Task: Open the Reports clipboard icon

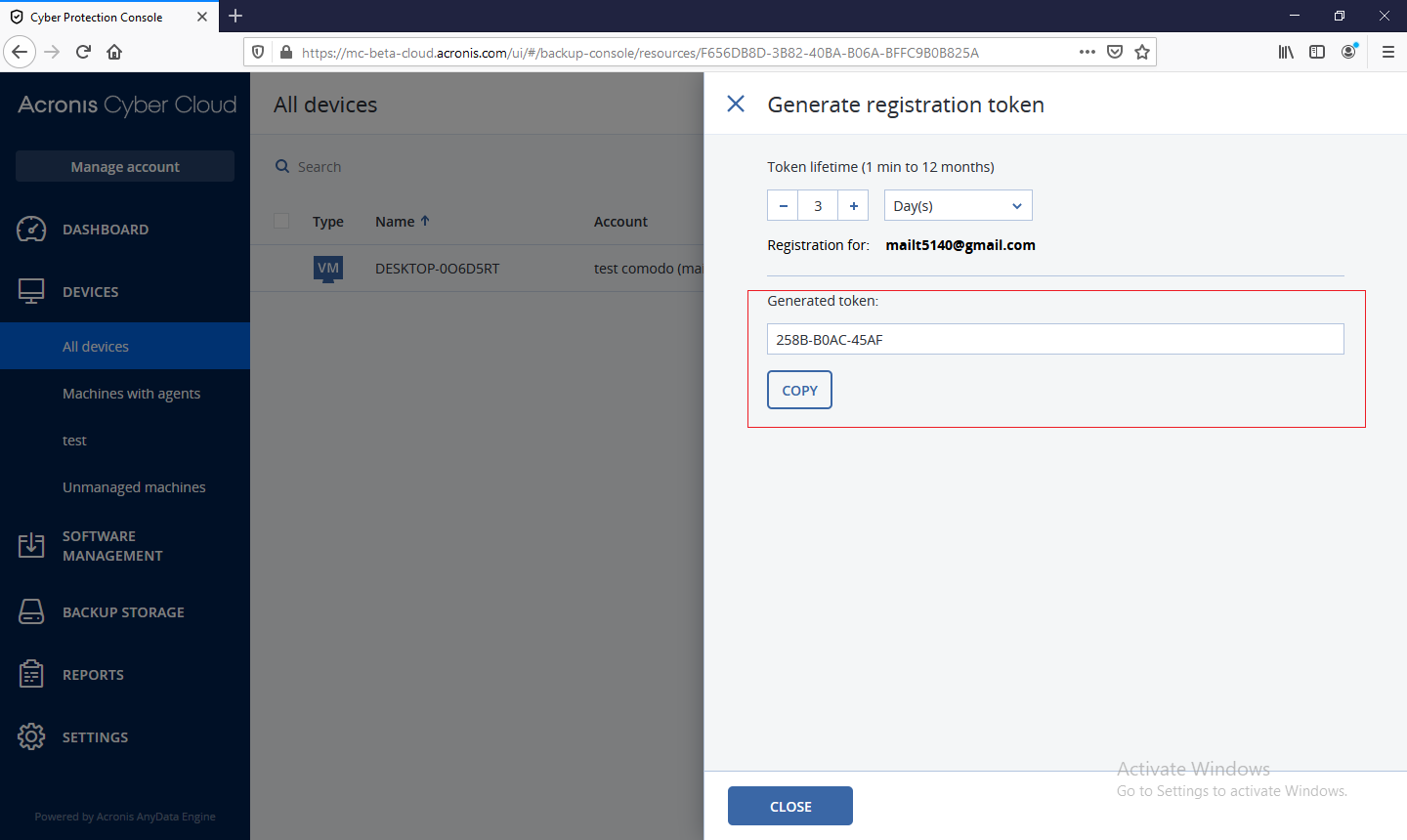Action: 31,674
